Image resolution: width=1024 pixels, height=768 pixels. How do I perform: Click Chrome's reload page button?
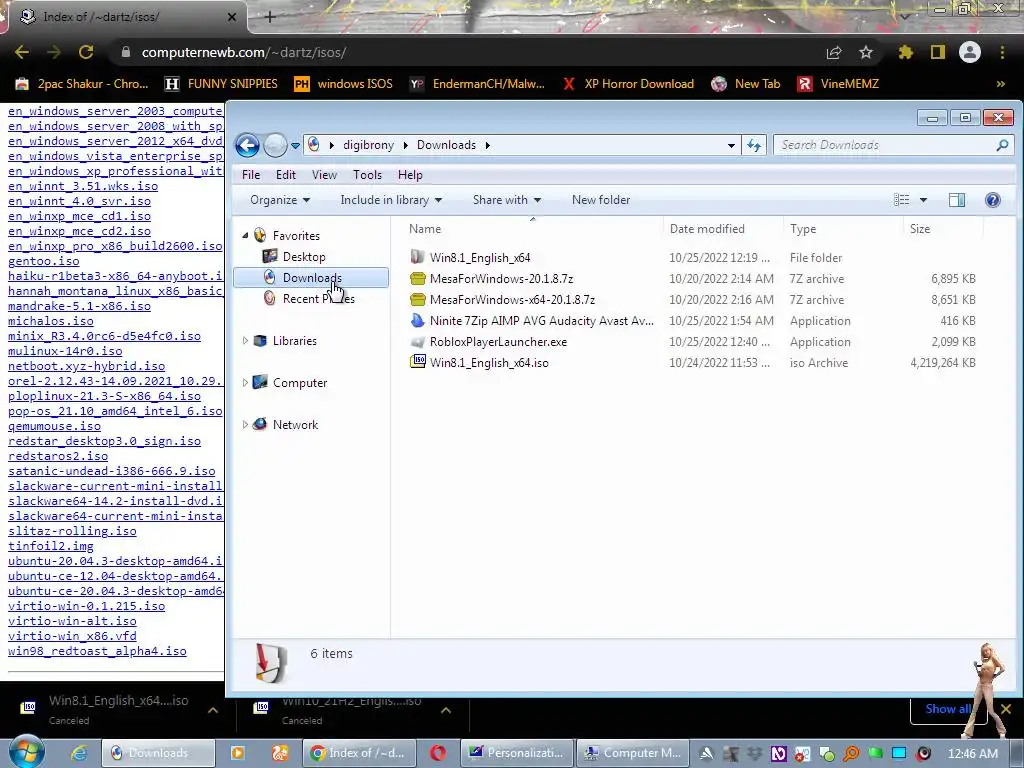pos(86,52)
